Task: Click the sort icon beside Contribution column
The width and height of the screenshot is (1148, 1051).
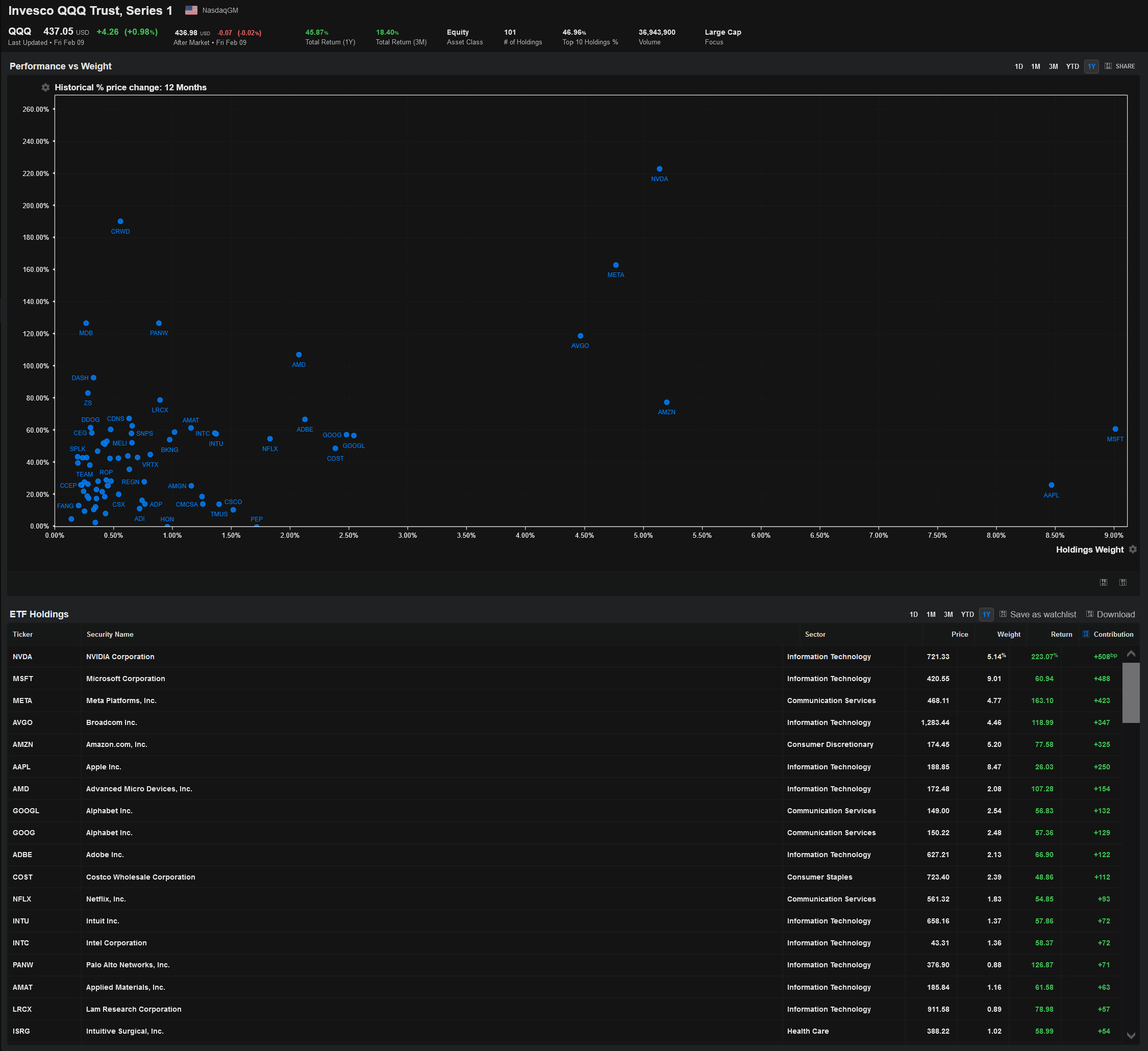Action: [x=1085, y=634]
